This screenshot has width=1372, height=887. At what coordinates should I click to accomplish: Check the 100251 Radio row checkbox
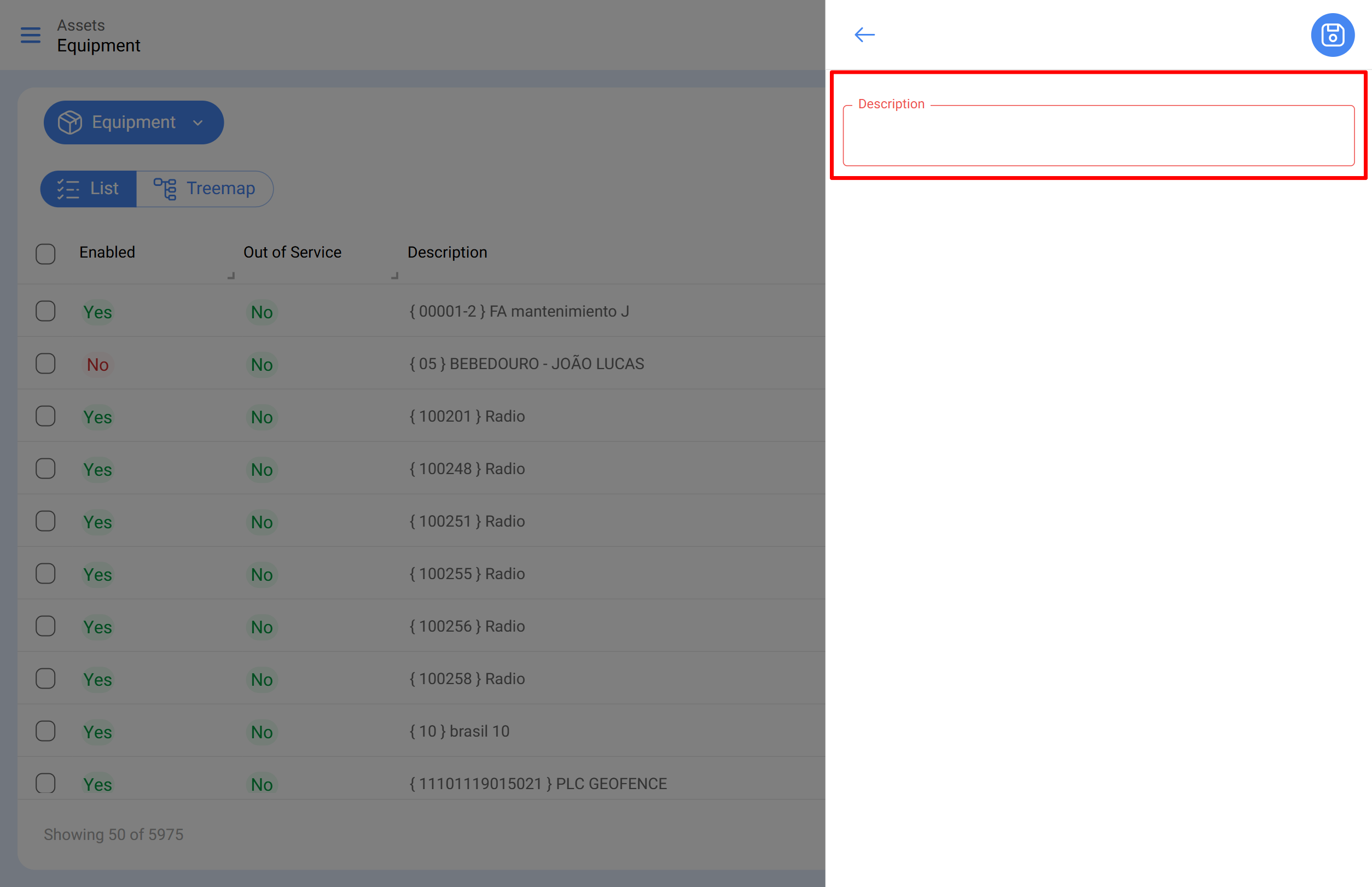click(45, 521)
